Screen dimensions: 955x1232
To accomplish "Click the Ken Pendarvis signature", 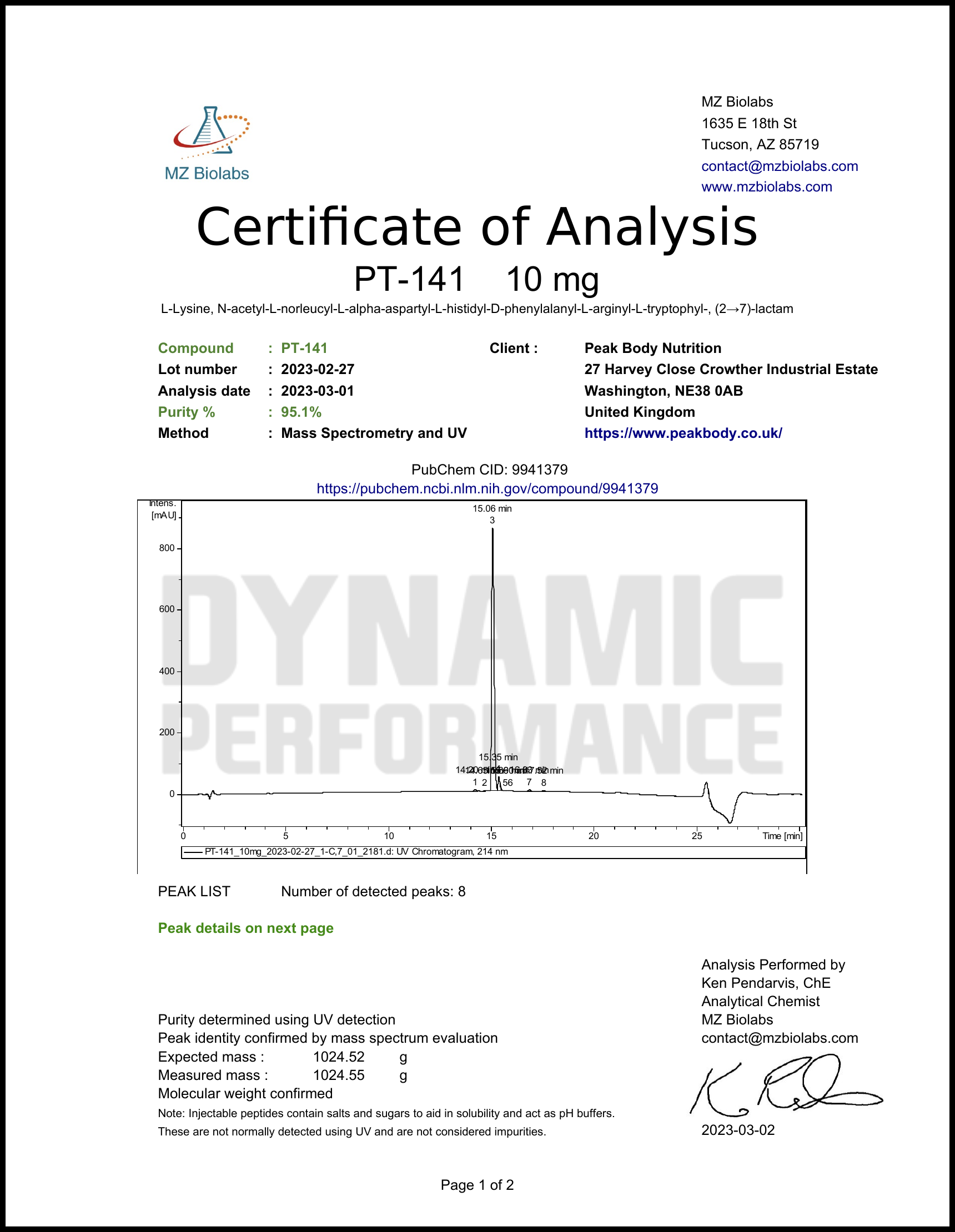I will point(785,1088).
